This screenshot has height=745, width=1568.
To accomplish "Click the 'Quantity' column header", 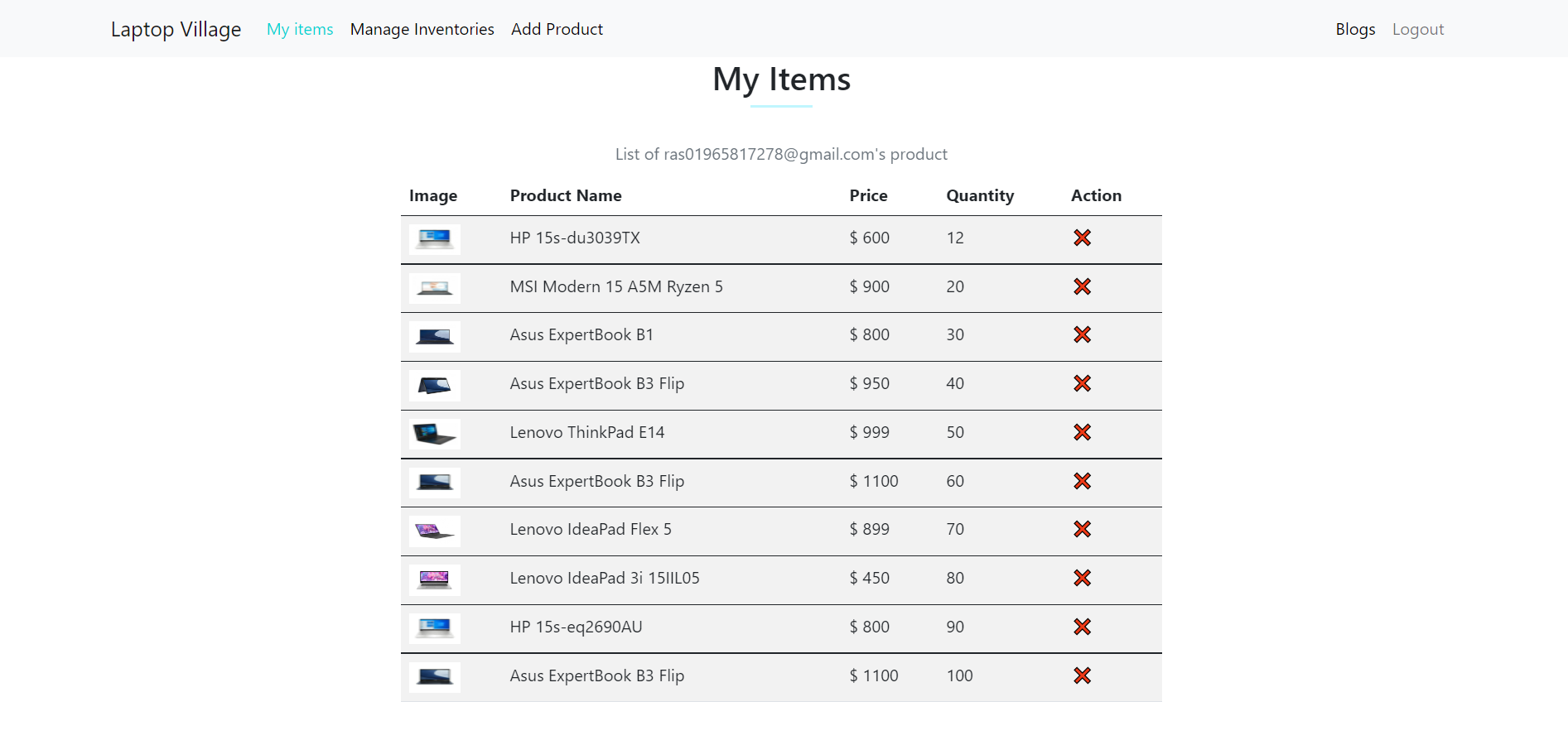I will (980, 195).
